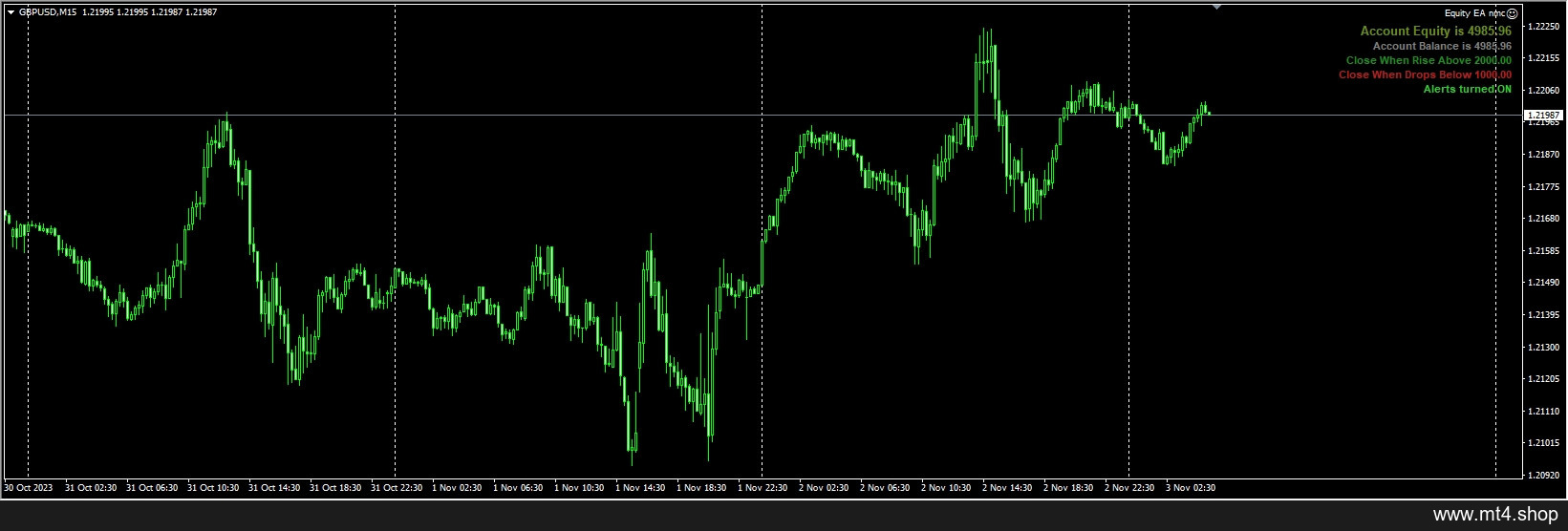Click the '1 Nov 06:30' time label
1568x531 pixels.
click(518, 488)
